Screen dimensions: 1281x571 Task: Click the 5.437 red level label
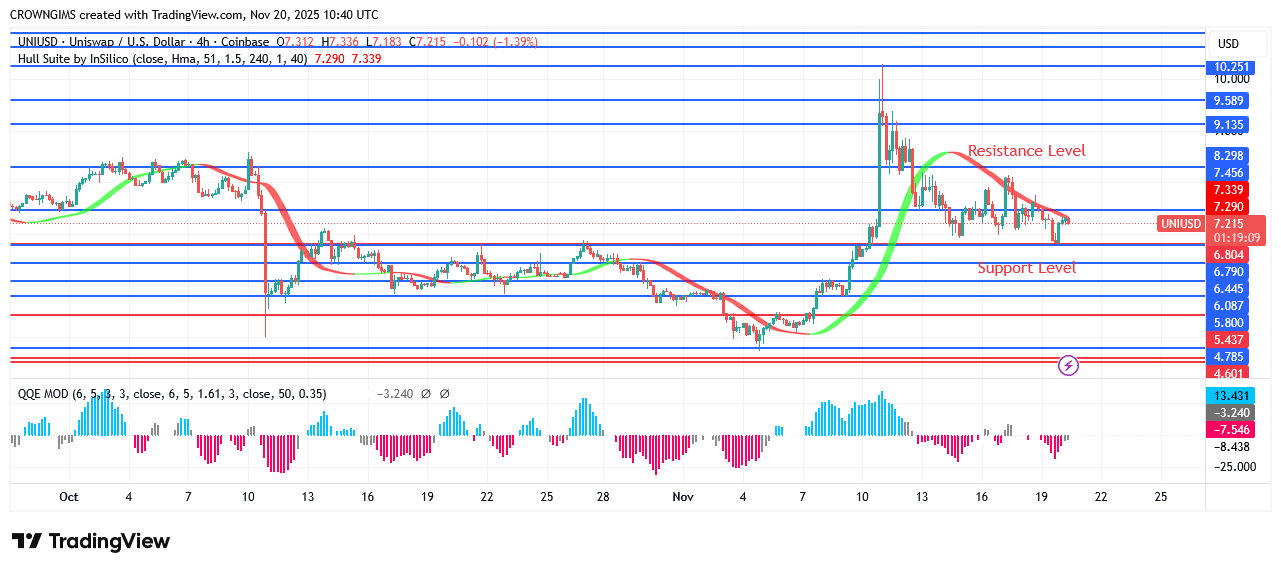click(1229, 340)
